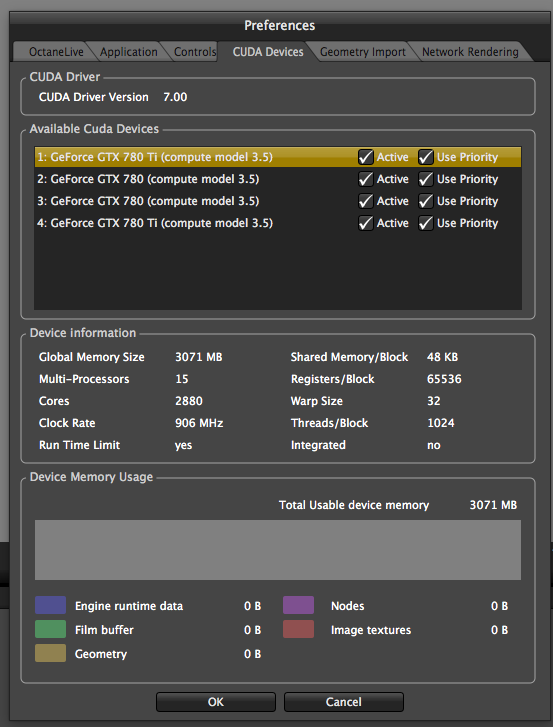This screenshot has width=553, height=727.
Task: Toggle Active for device 4 GTX 780 Ti
Action: pos(366,223)
